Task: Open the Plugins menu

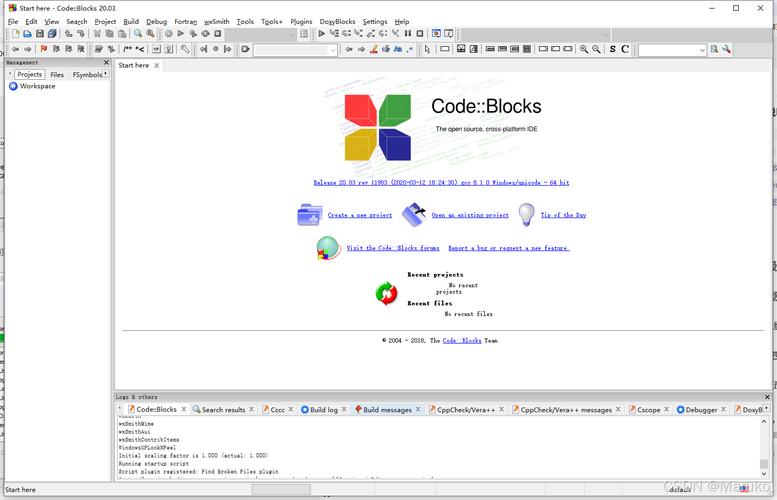Action: tap(301, 21)
